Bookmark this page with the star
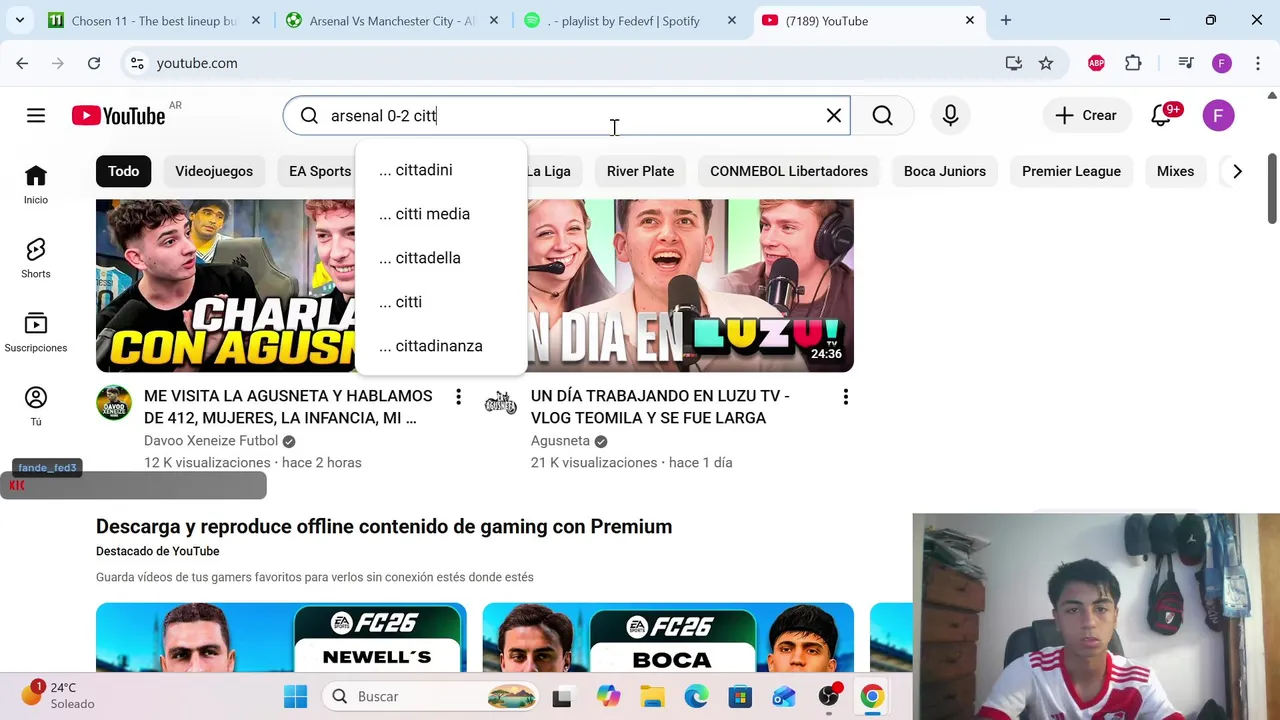 (1046, 63)
